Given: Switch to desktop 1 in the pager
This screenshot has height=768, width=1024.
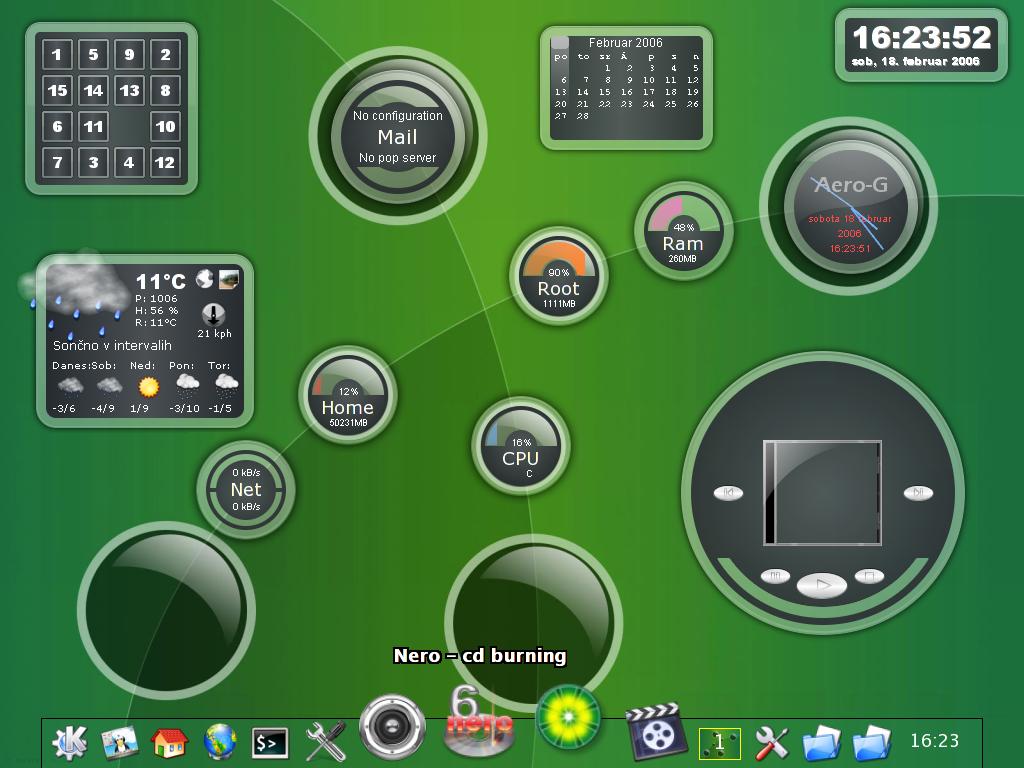Looking at the screenshot, I should [719, 743].
